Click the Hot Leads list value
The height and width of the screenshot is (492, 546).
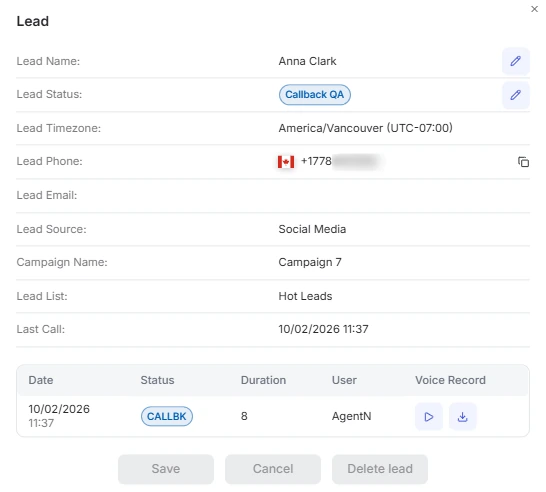point(305,296)
